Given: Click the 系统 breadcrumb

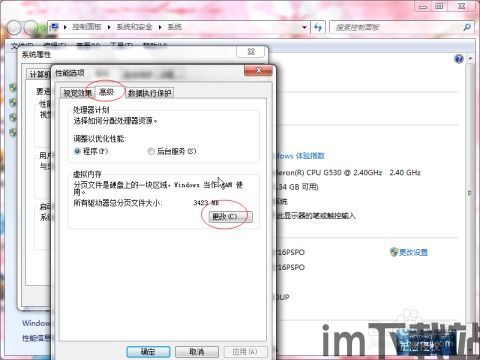Looking at the screenshot, I should [174, 27].
